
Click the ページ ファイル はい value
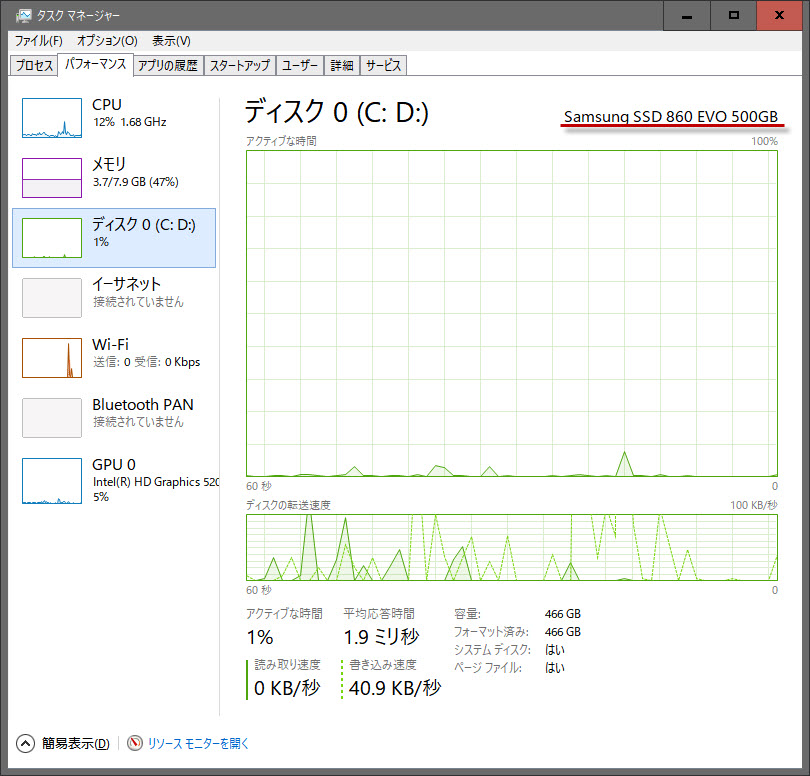point(555,668)
